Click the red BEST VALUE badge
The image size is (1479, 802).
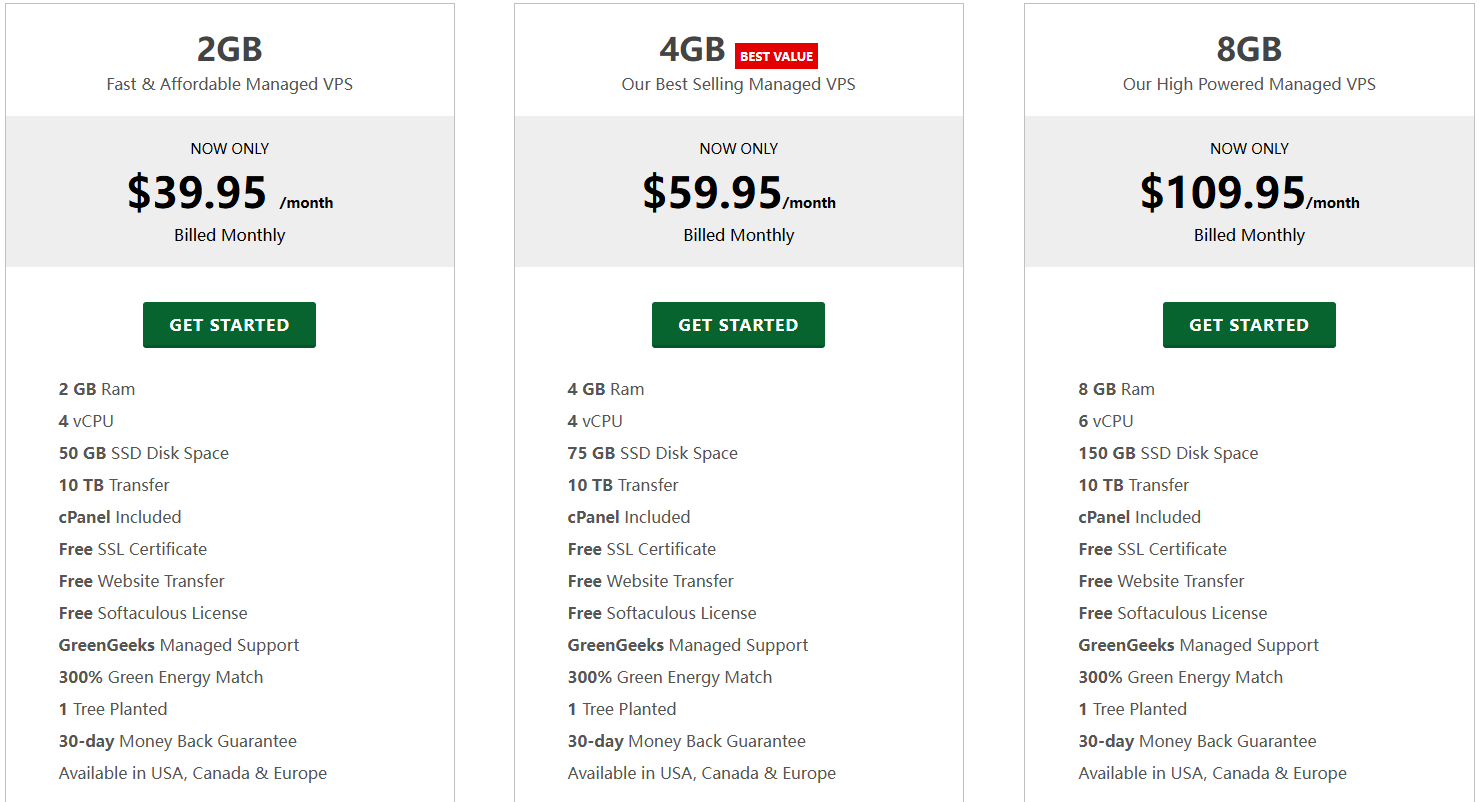[776, 57]
